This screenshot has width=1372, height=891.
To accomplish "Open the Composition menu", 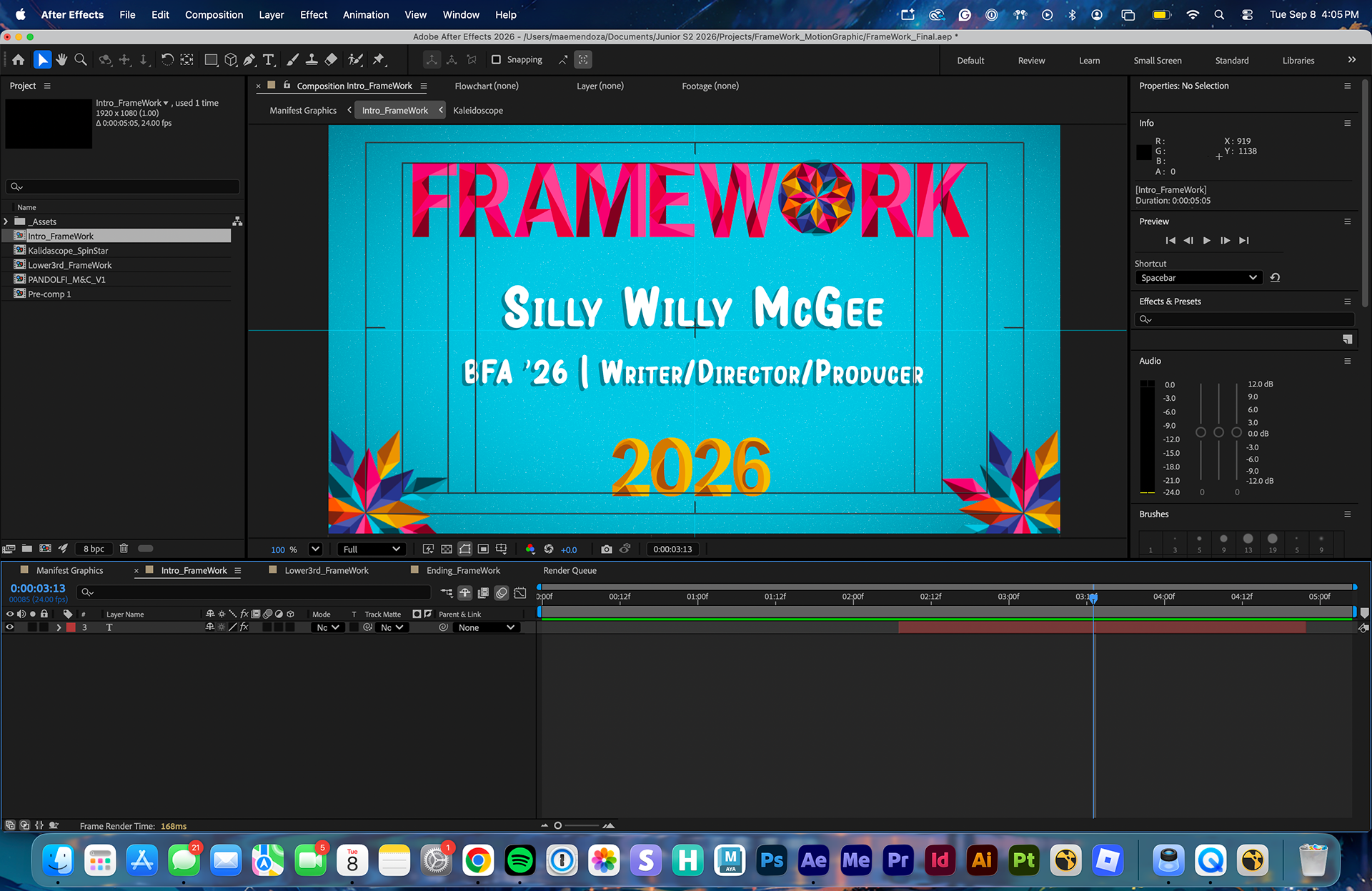I will tap(214, 14).
